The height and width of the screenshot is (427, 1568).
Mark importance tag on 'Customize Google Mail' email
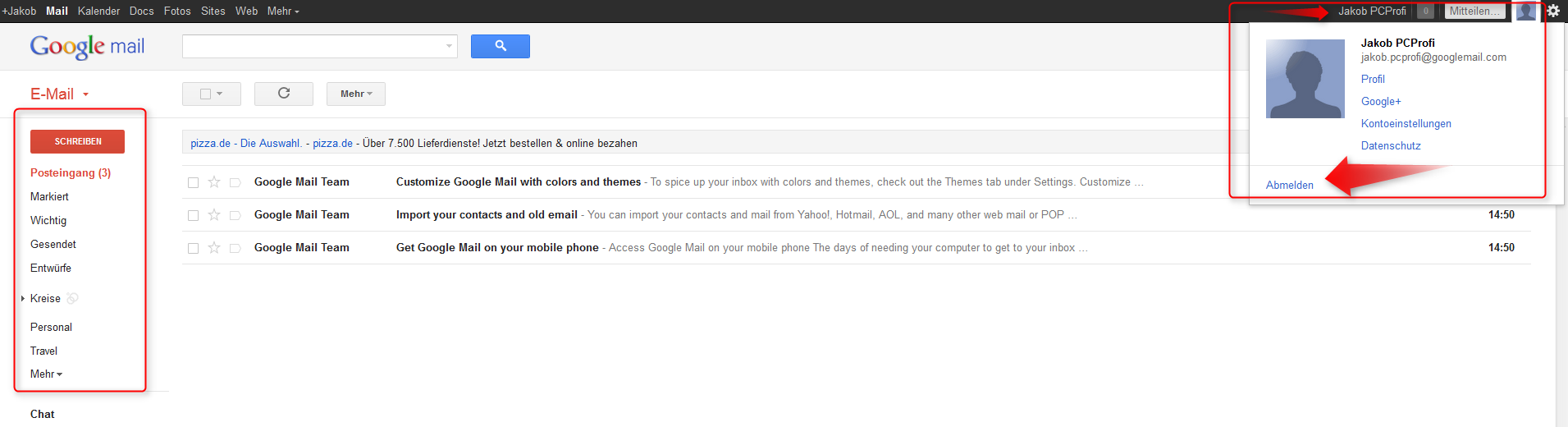pyautogui.click(x=235, y=182)
